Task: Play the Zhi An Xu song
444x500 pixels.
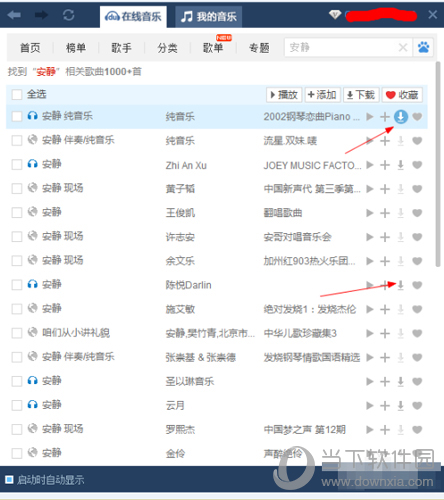Action: 370,165
